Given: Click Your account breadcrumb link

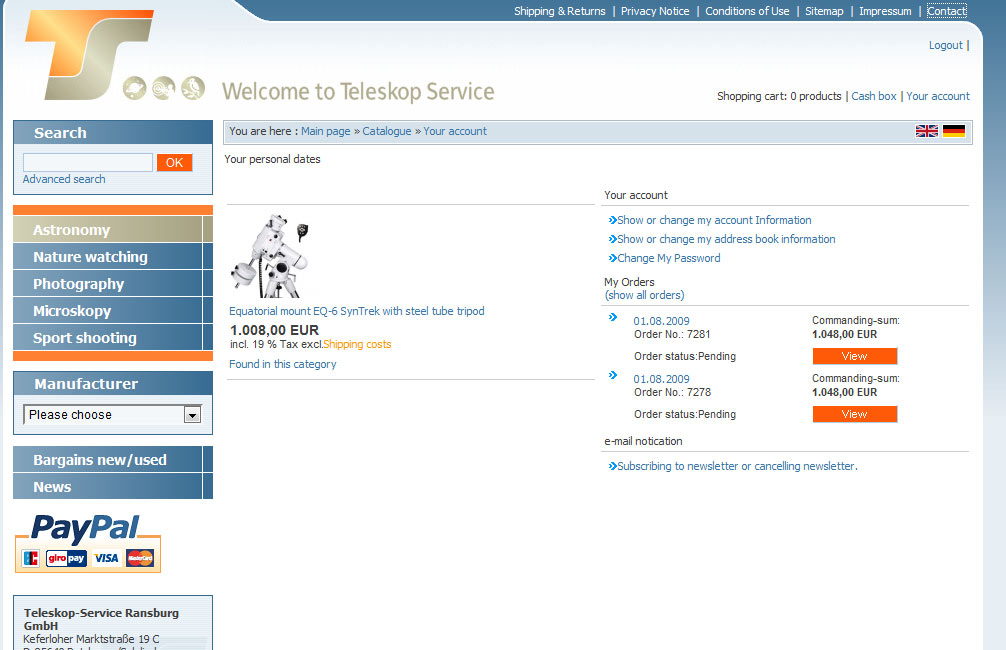Looking at the screenshot, I should 455,131.
